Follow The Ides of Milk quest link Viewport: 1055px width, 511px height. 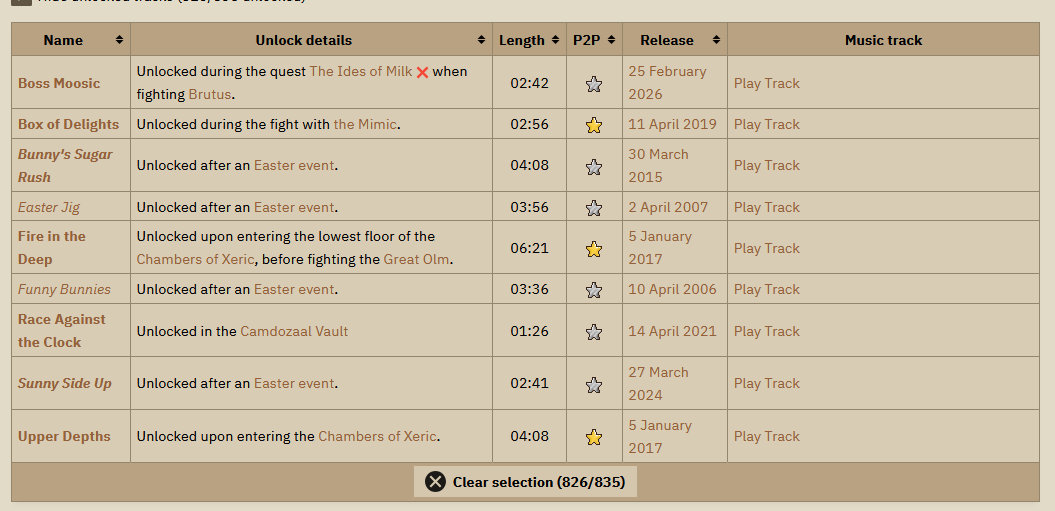coord(361,71)
